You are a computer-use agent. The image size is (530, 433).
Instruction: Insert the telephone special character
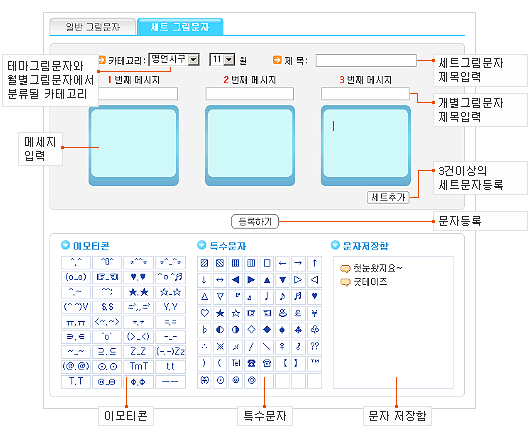tap(251, 363)
